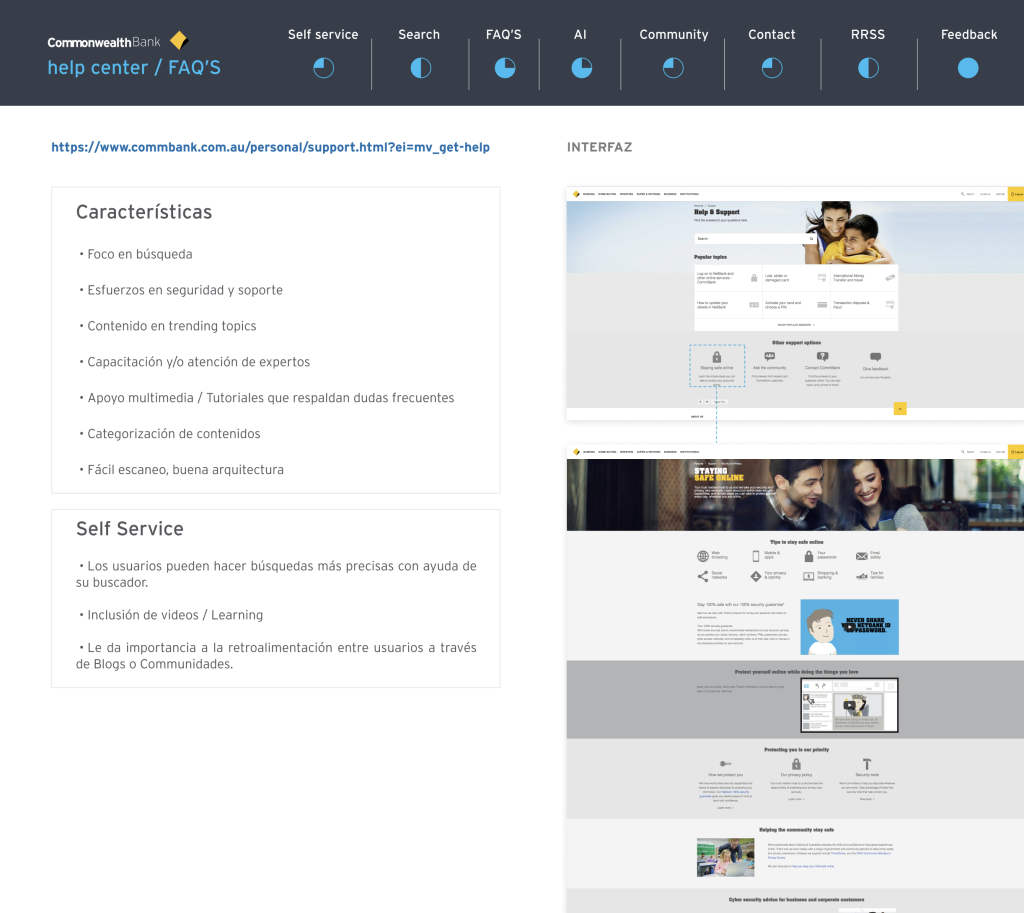Click the Lost, stolen or damaged card tile

click(795, 278)
